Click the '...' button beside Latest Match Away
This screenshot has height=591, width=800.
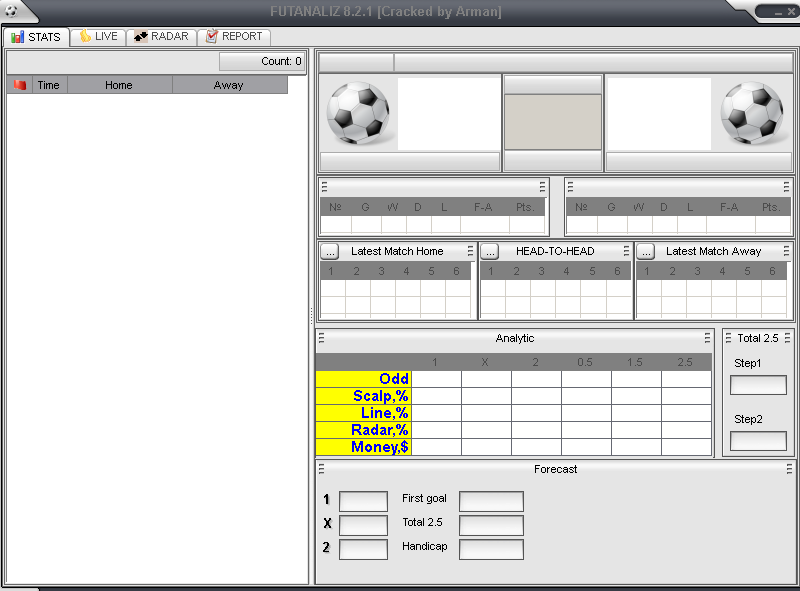[644, 251]
